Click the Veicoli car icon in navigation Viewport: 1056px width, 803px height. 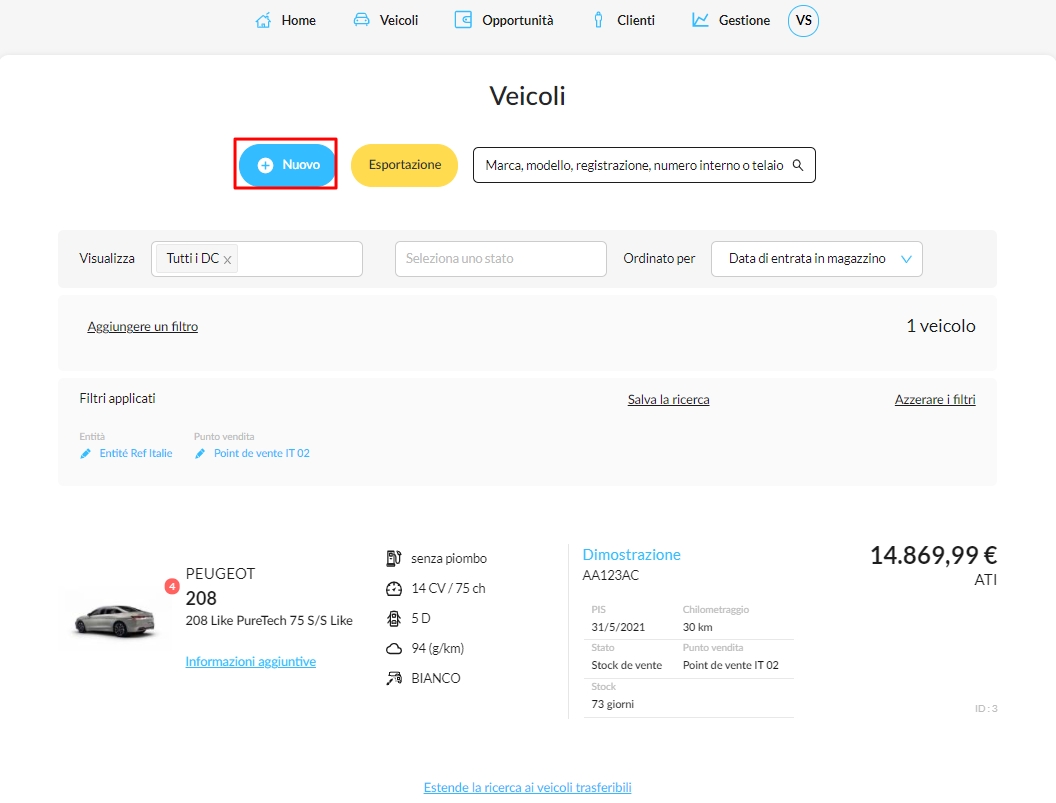pos(362,20)
